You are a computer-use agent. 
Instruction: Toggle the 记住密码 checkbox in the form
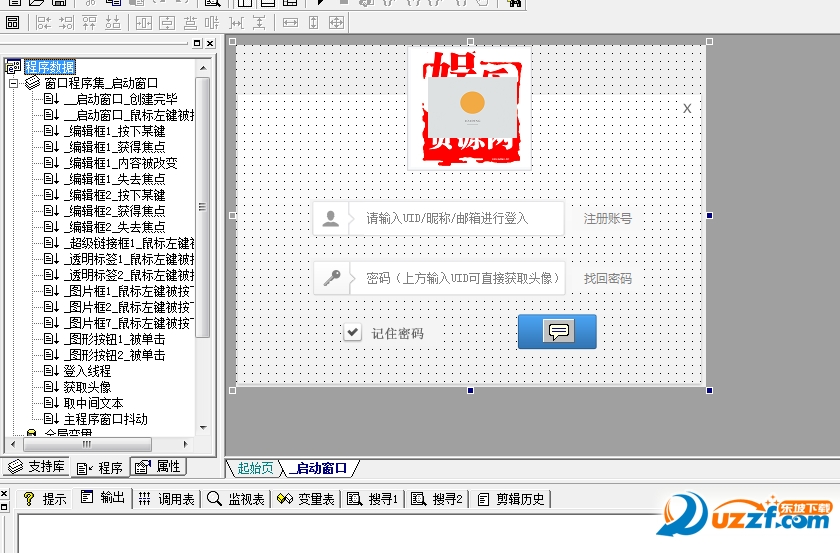[x=352, y=332]
